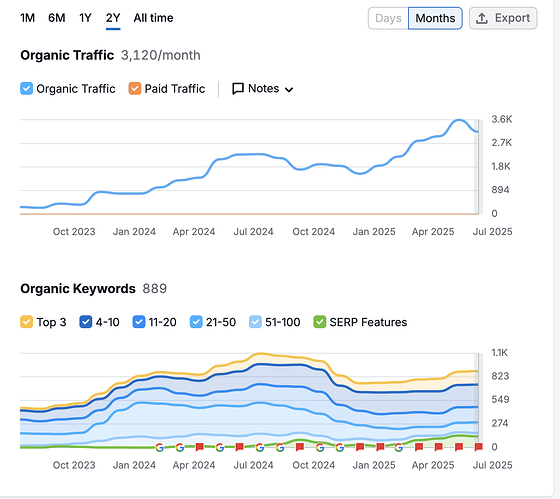This screenshot has width=560, height=499.
Task: Click the Export upload icon
Action: [482, 18]
